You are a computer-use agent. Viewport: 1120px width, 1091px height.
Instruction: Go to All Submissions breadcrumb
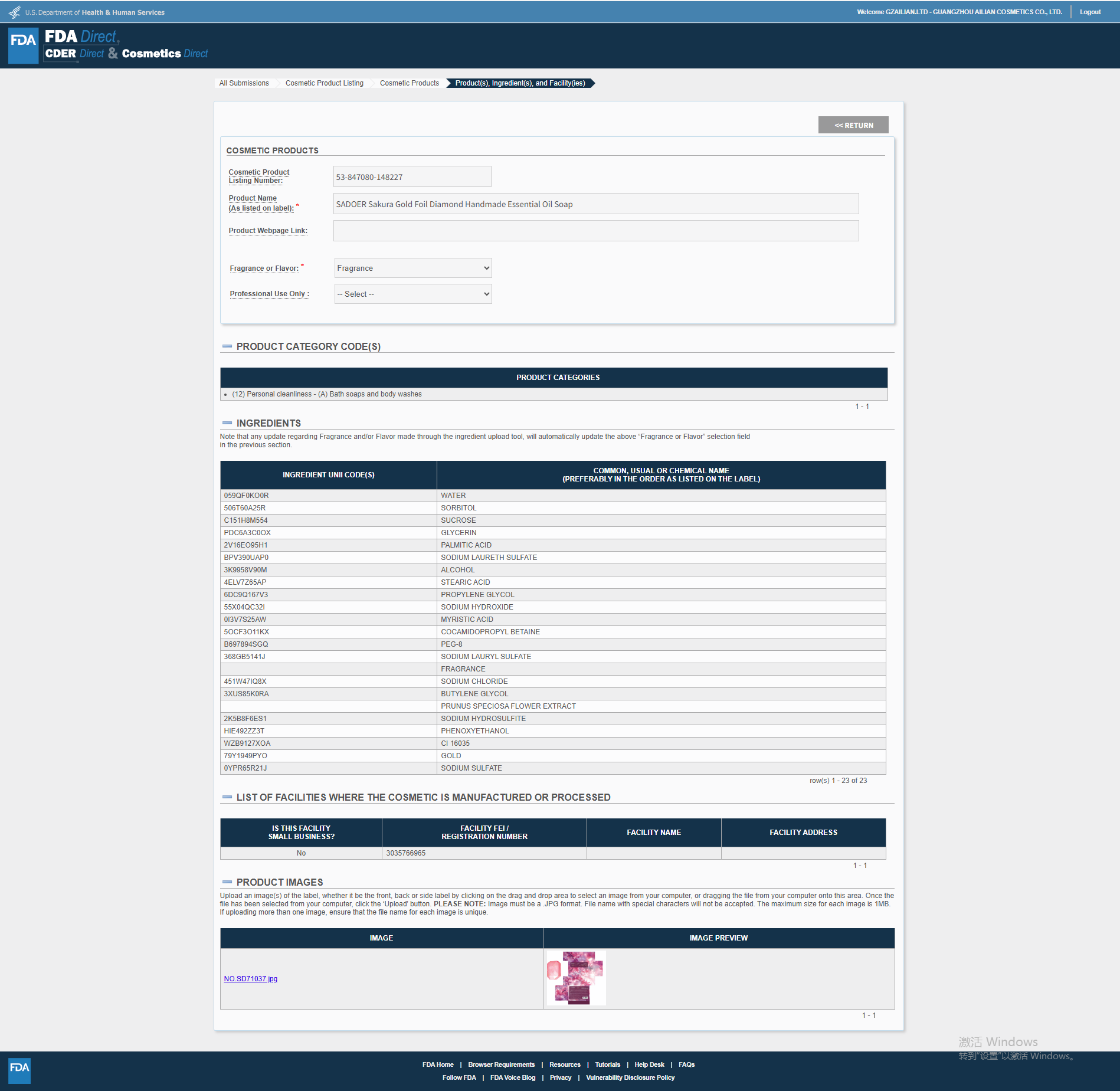244,83
